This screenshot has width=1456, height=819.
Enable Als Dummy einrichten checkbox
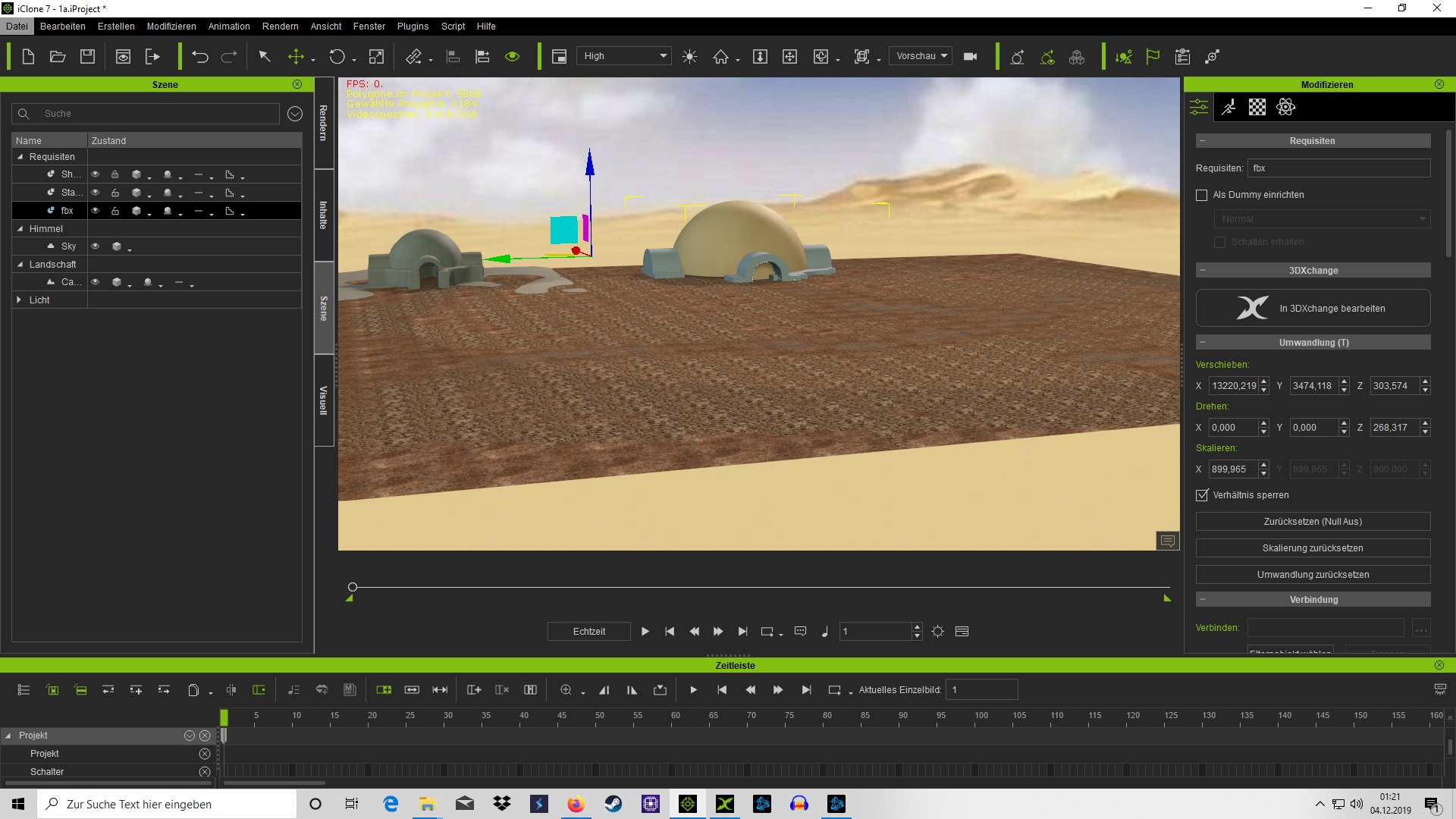(1201, 195)
